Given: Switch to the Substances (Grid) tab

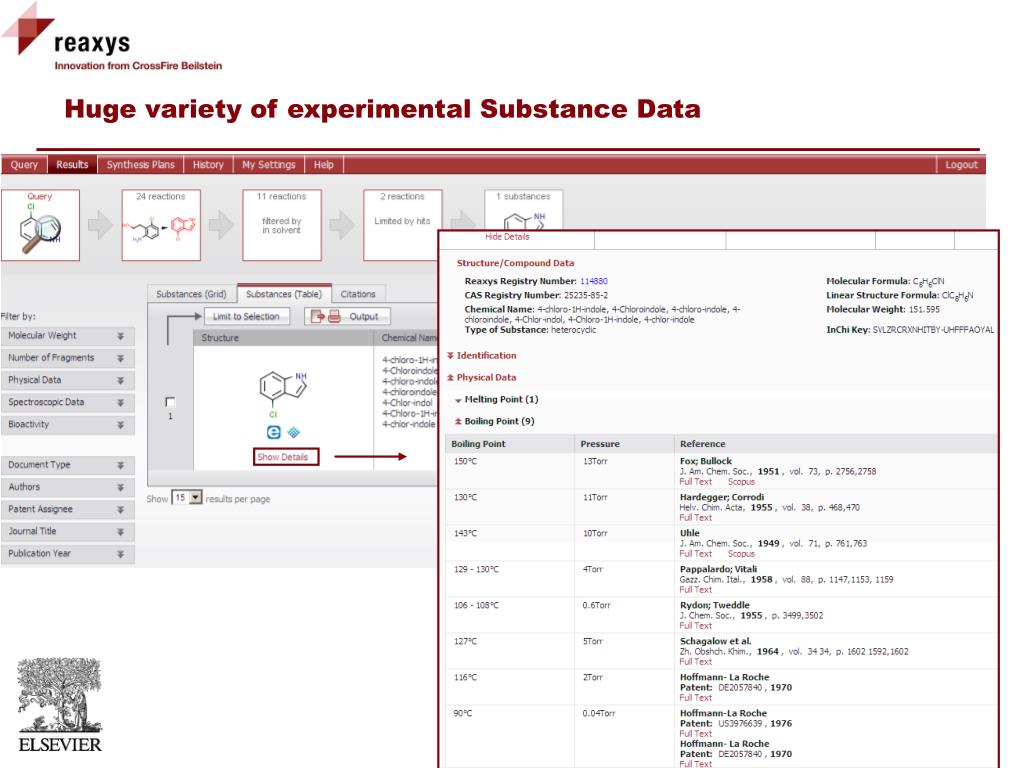Looking at the screenshot, I should [x=191, y=294].
